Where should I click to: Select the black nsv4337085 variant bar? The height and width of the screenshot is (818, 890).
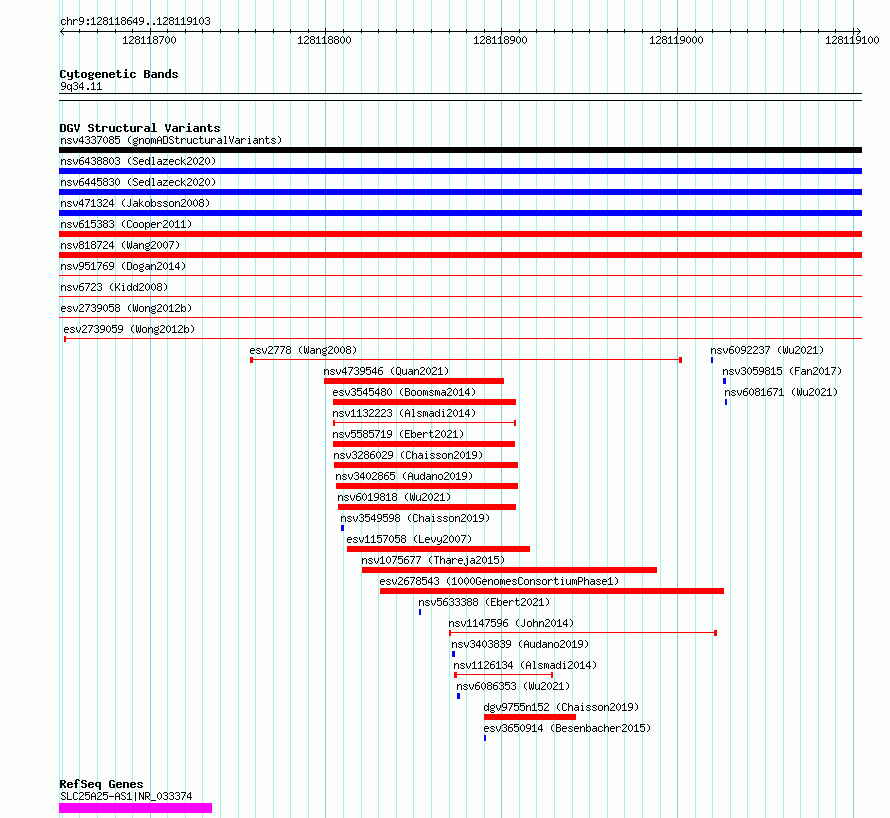click(460, 150)
